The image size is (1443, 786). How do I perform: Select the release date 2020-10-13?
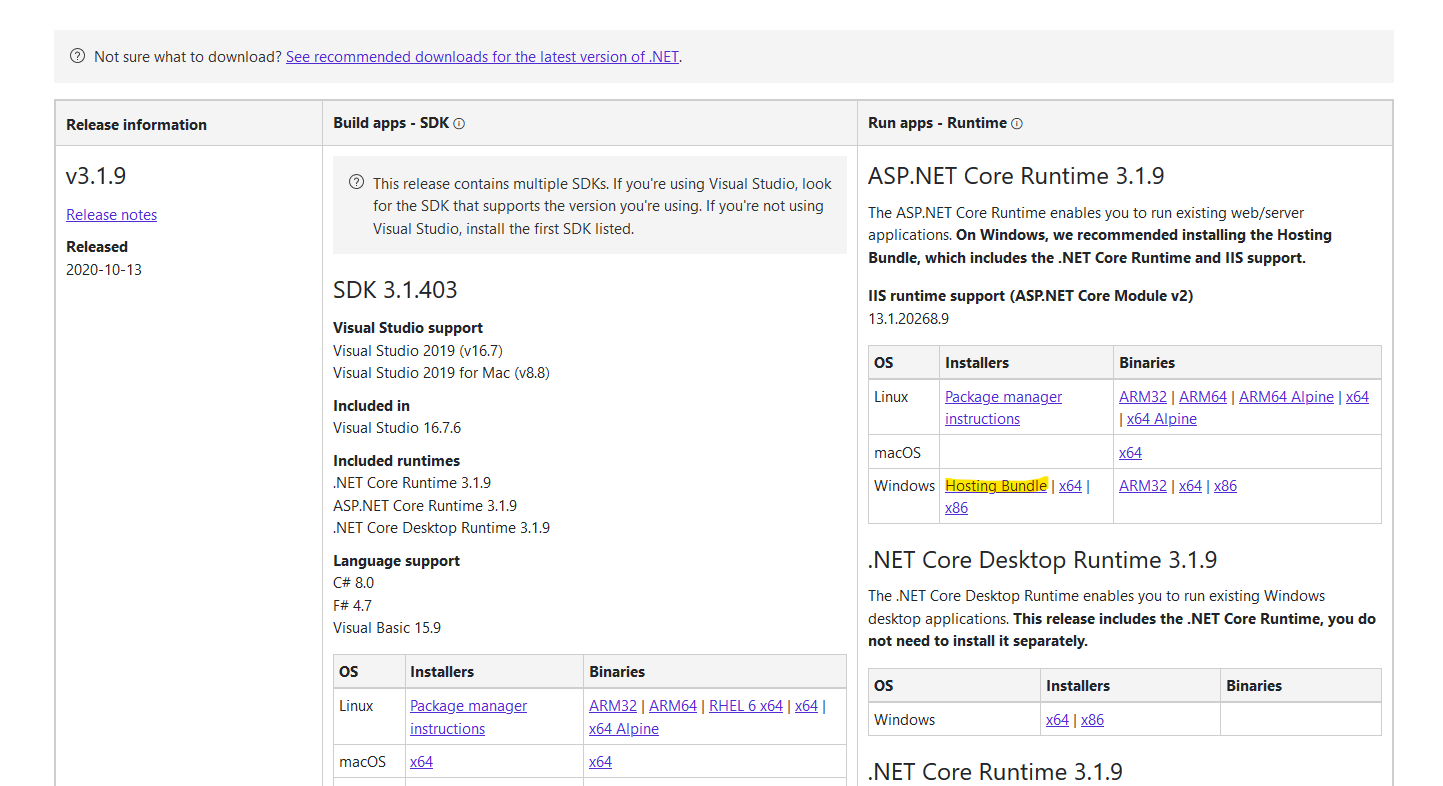pyautogui.click(x=104, y=270)
